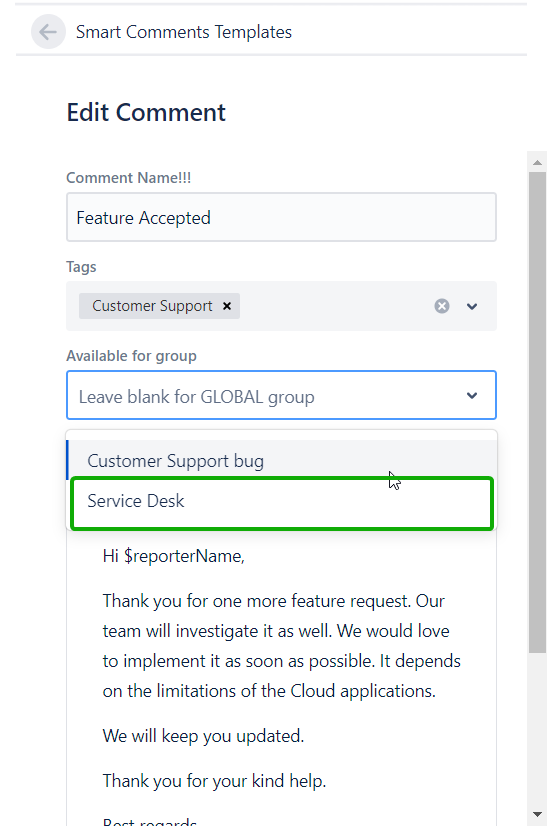This screenshot has width=552, height=828.
Task: Clear all tags with circled X icon
Action: pyautogui.click(x=442, y=306)
